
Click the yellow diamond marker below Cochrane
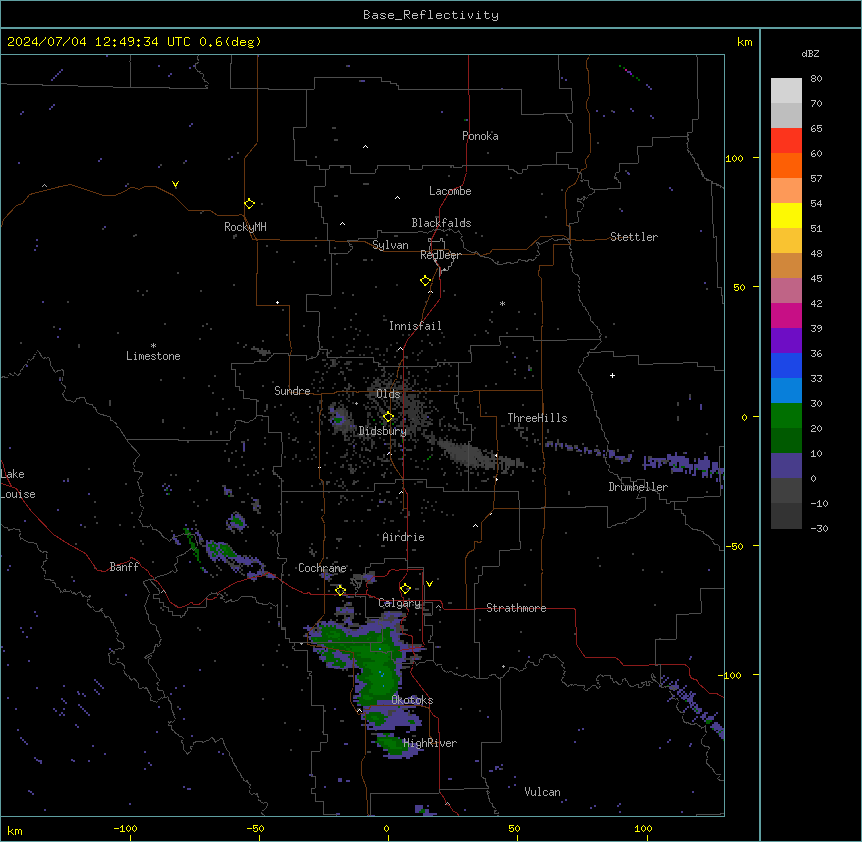coord(340,590)
